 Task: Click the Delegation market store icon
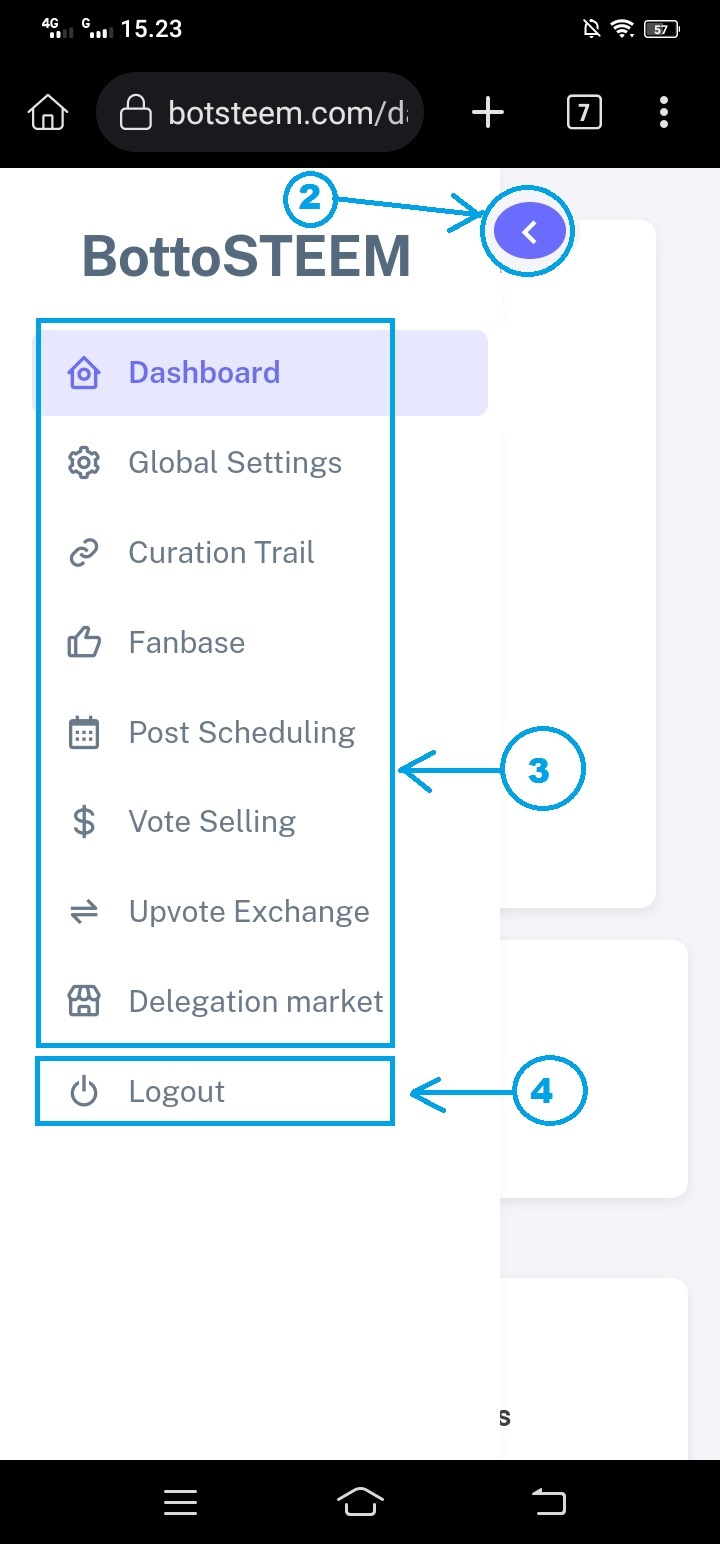[x=84, y=1001]
